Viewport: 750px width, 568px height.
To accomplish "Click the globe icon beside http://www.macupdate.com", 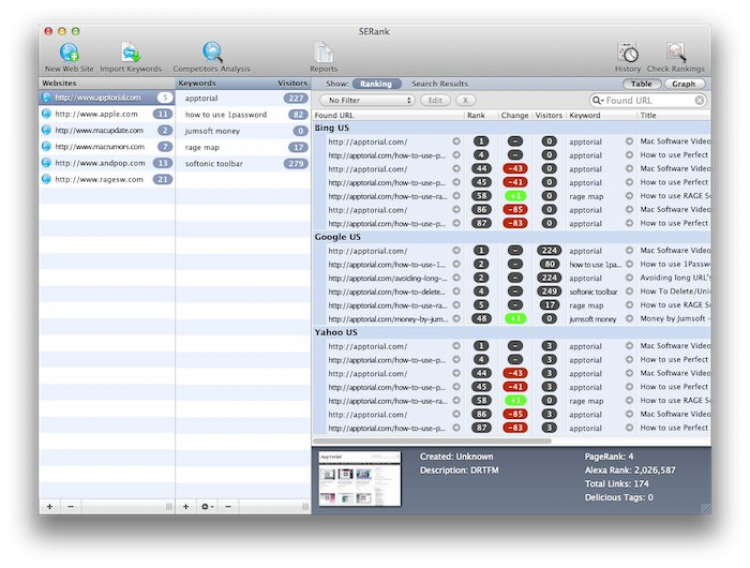I will click(46, 130).
